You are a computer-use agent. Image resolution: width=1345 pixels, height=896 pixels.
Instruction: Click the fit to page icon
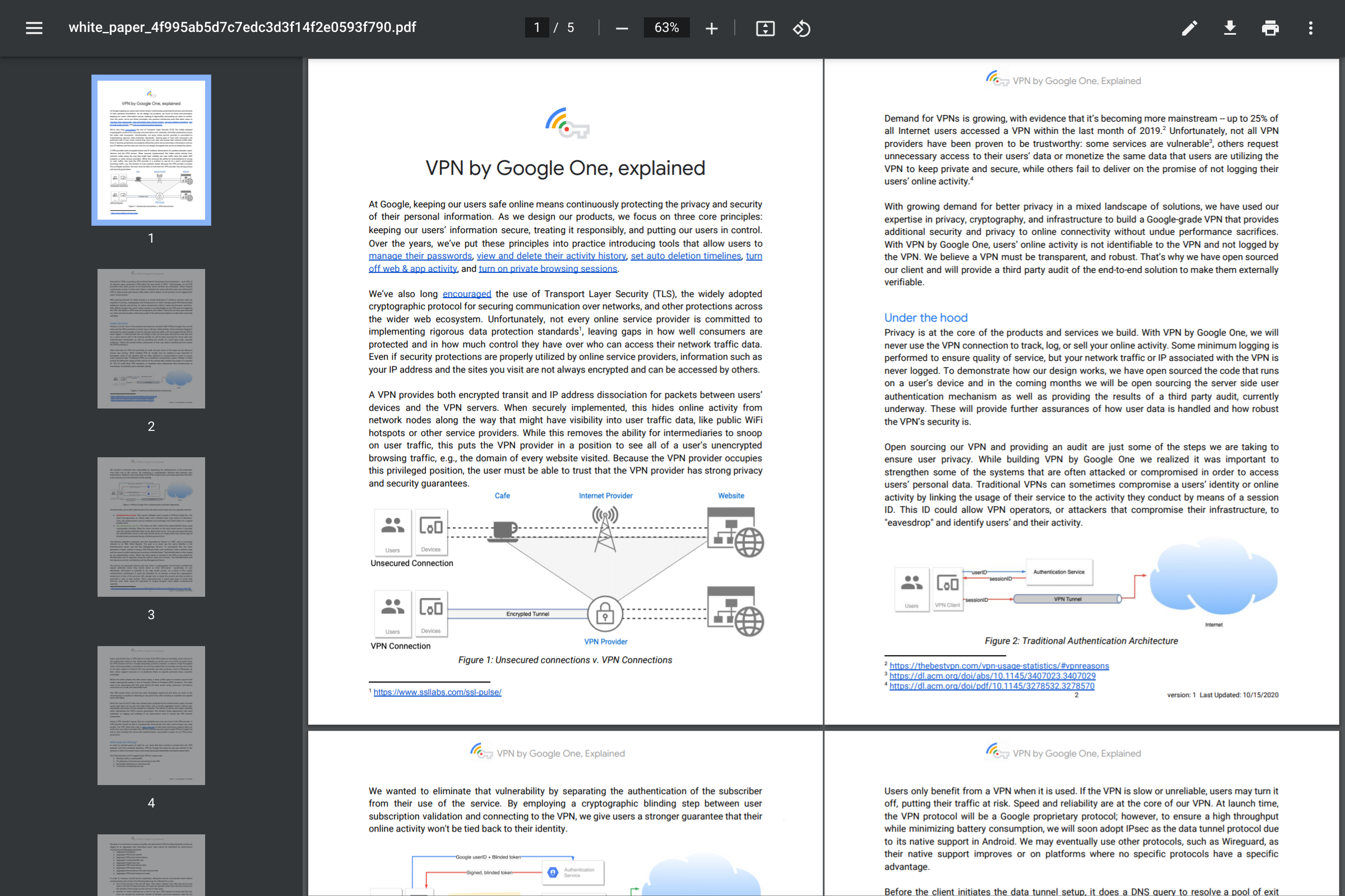click(764, 28)
